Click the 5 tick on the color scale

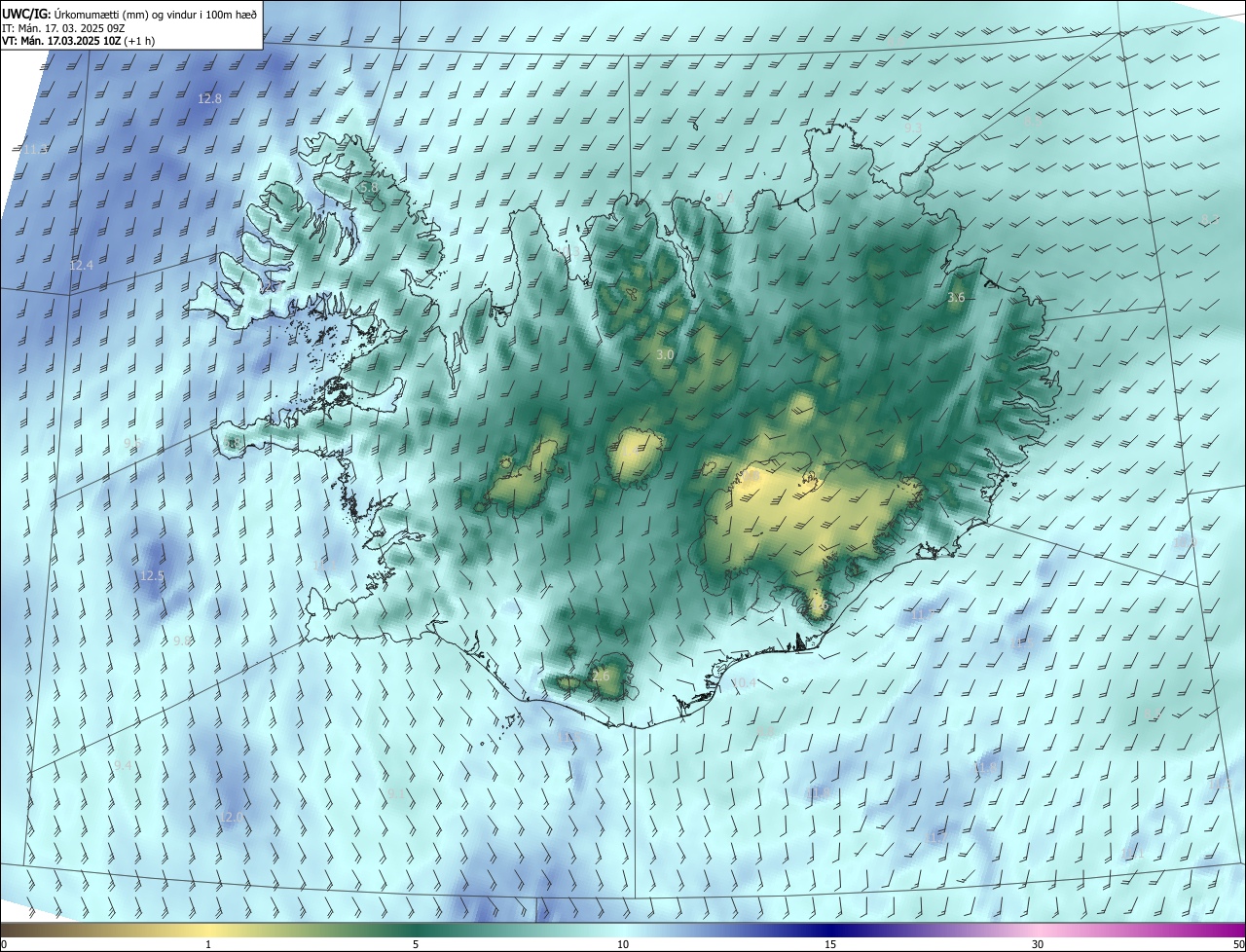[x=416, y=945]
